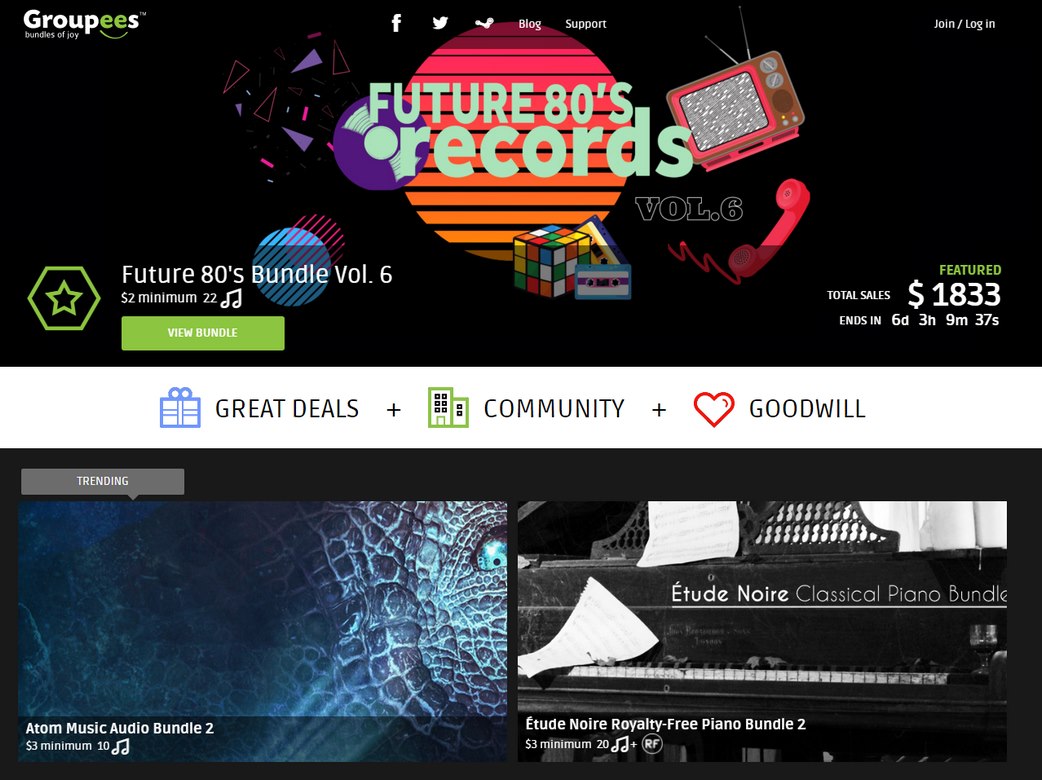
Task: Select the Trending tab
Action: (x=102, y=481)
